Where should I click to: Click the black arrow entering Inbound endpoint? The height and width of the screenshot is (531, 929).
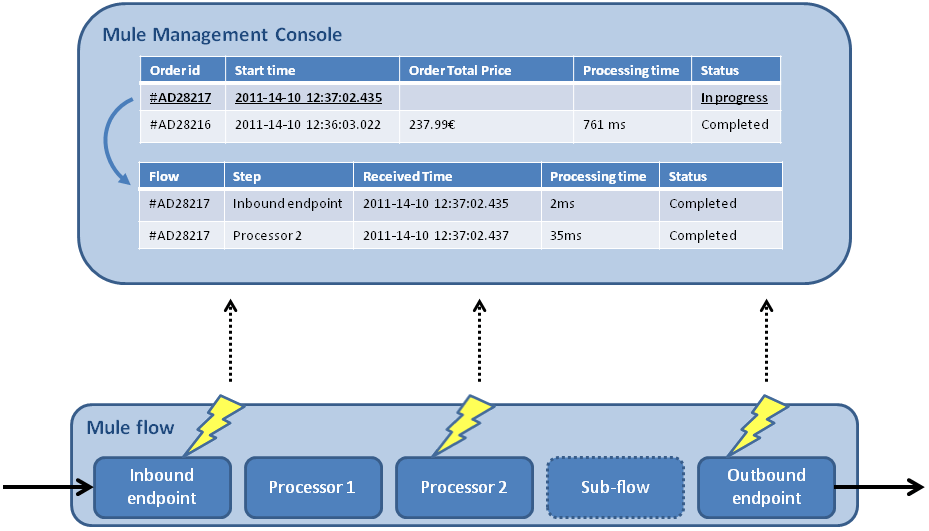pyautogui.click(x=47, y=488)
